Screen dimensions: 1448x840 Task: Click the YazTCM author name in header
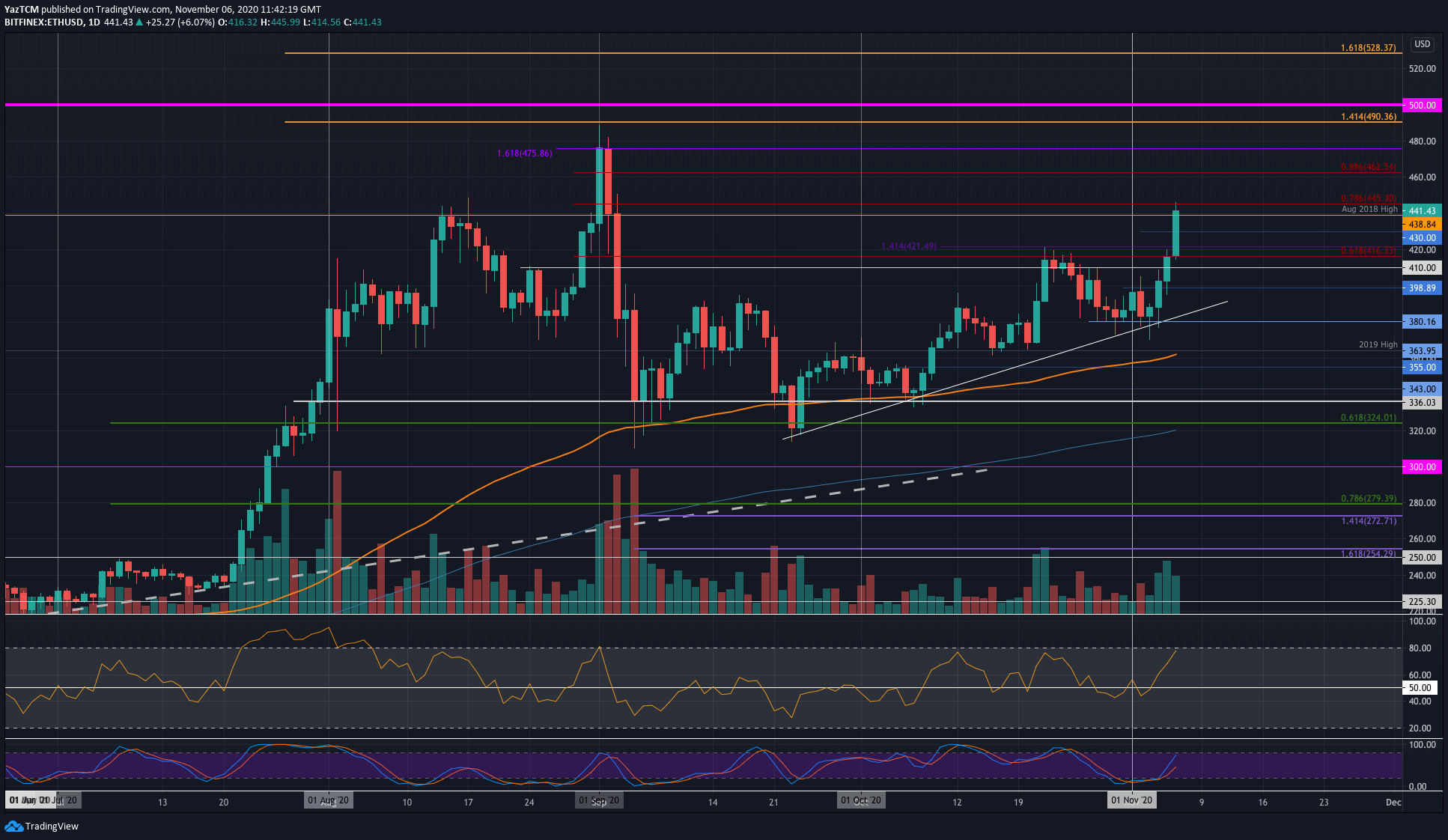tap(21, 10)
